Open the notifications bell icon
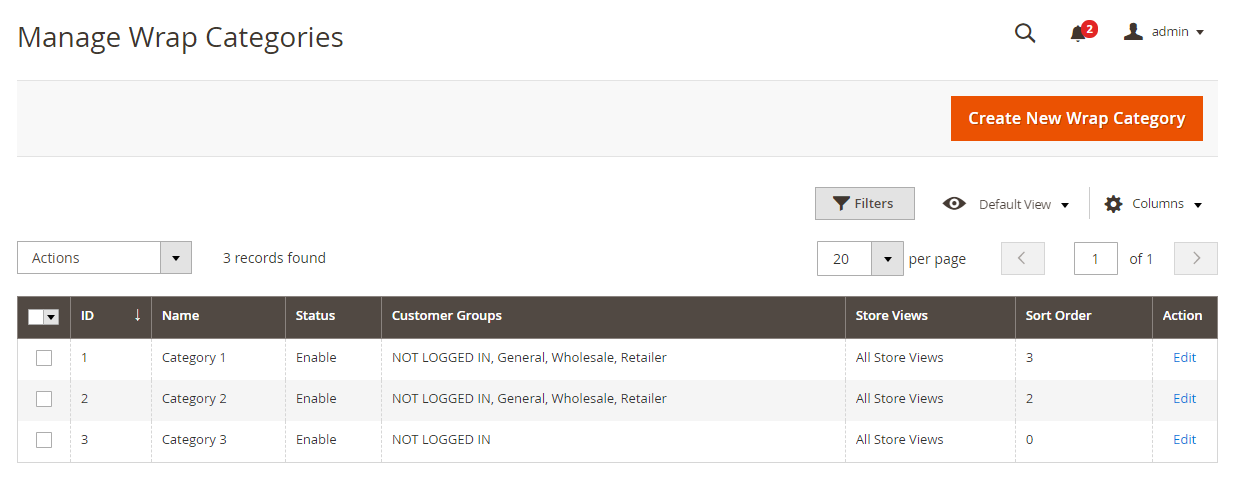Image resolution: width=1237 pixels, height=480 pixels. (1078, 33)
